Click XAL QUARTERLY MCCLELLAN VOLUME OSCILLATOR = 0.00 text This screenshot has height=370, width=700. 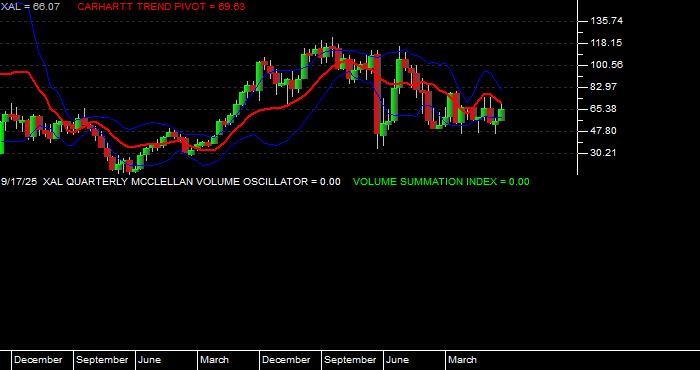tap(192, 182)
